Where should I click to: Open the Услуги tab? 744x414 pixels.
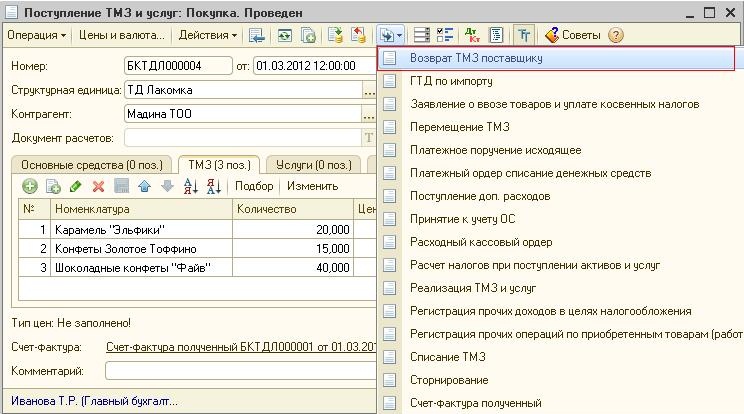tap(314, 163)
